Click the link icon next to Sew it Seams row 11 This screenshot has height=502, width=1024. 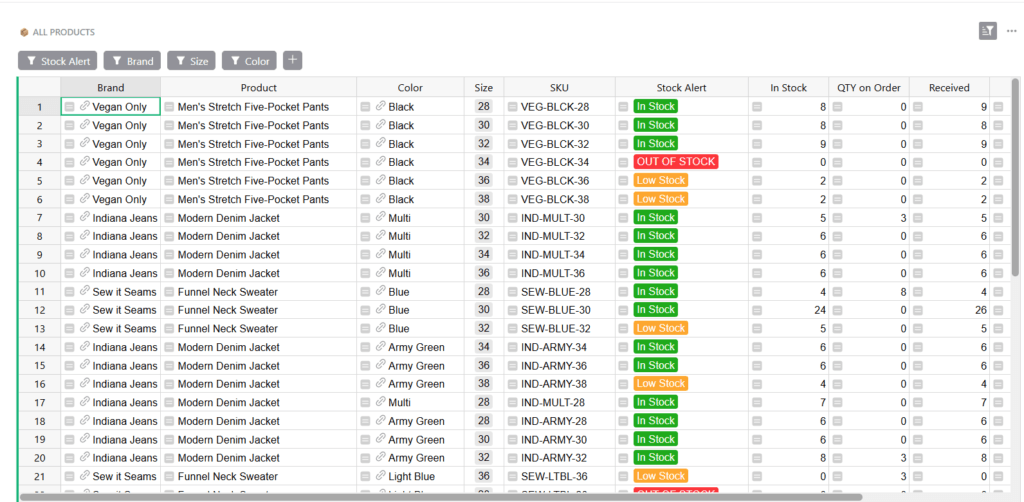[x=84, y=290]
